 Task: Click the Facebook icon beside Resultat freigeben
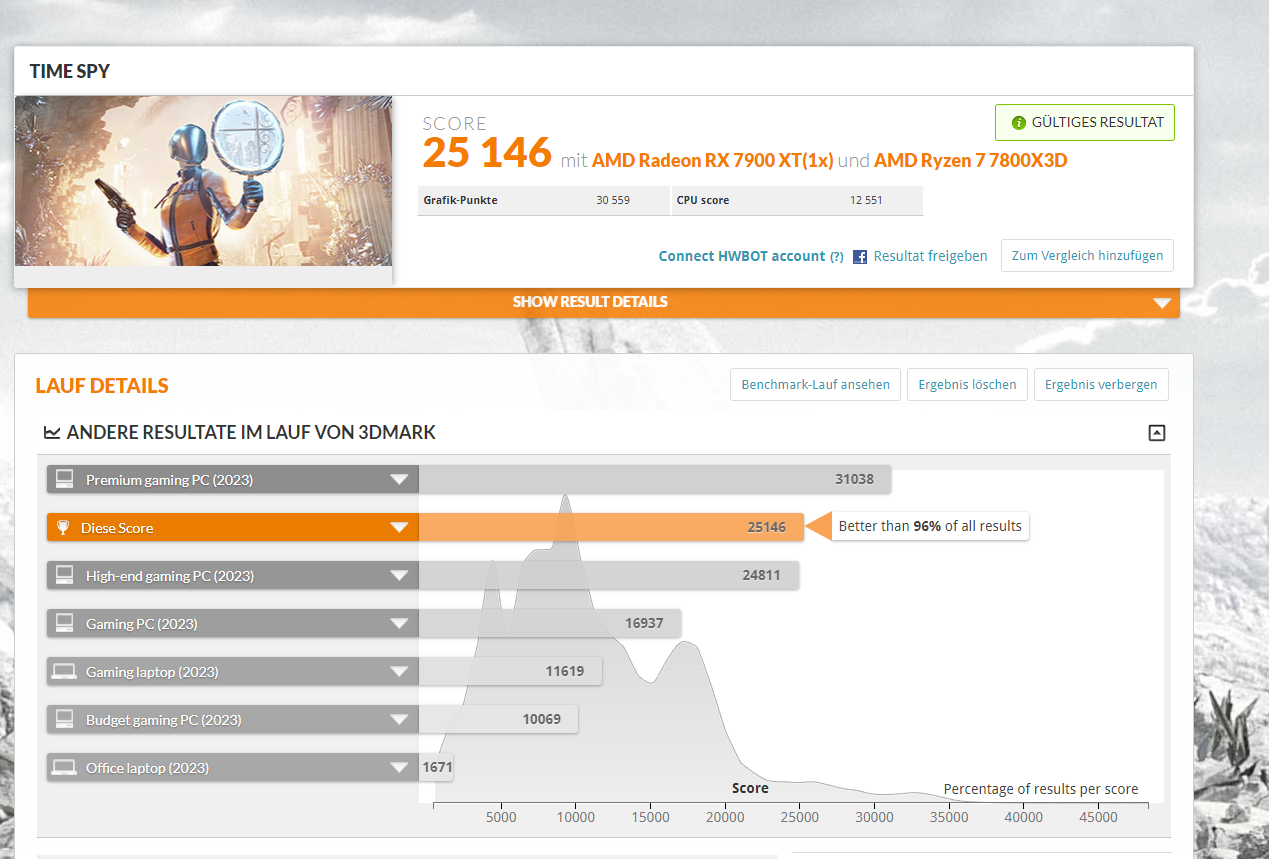[x=860, y=257]
